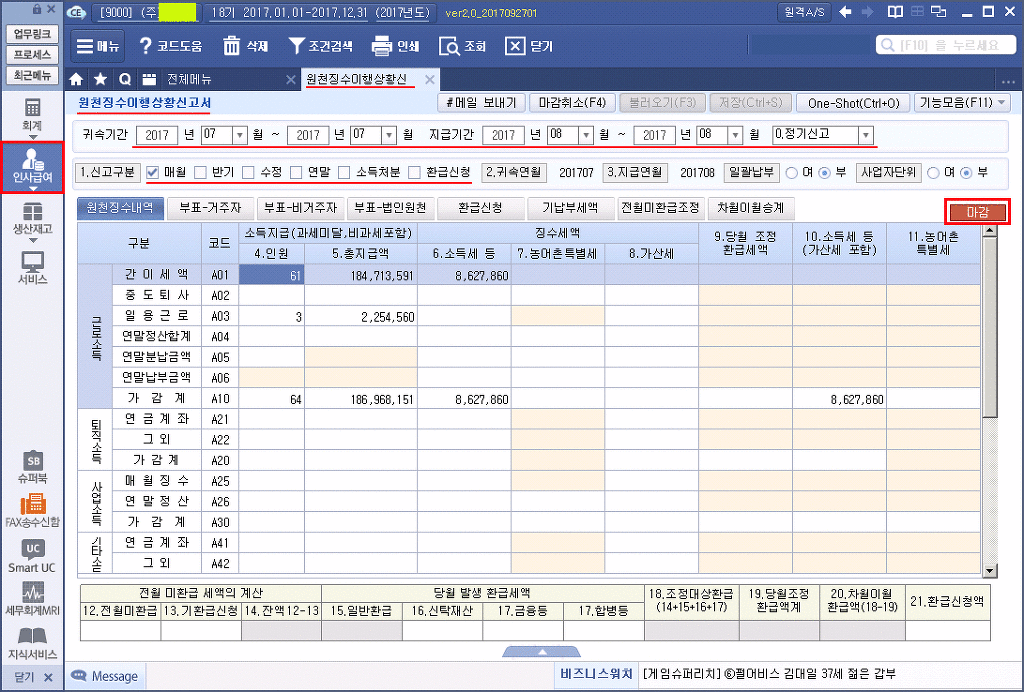The image size is (1024, 692).
Task: Toggle the 매월 checkbox
Action: (152, 172)
